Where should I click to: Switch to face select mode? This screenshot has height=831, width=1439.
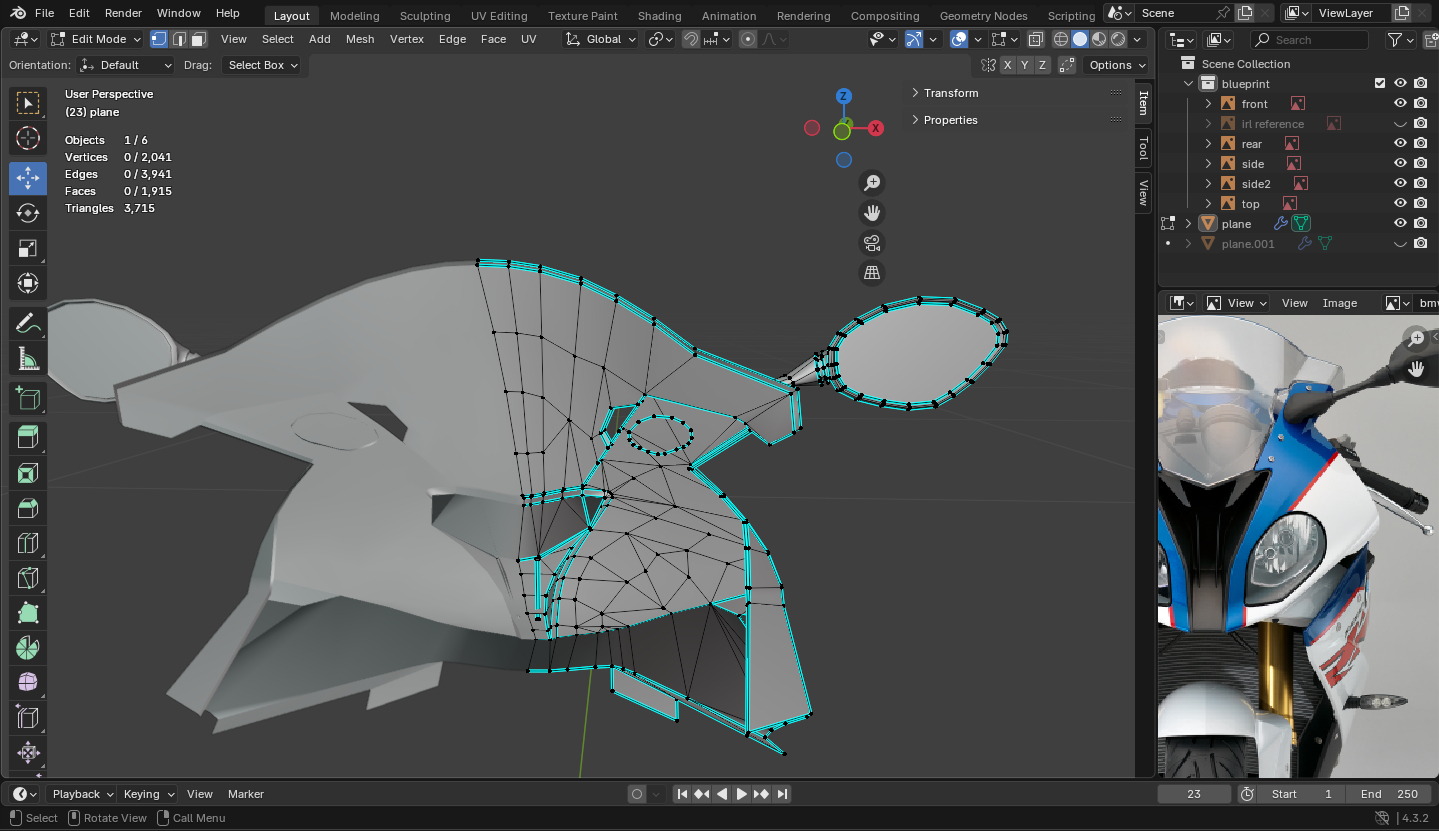click(199, 39)
